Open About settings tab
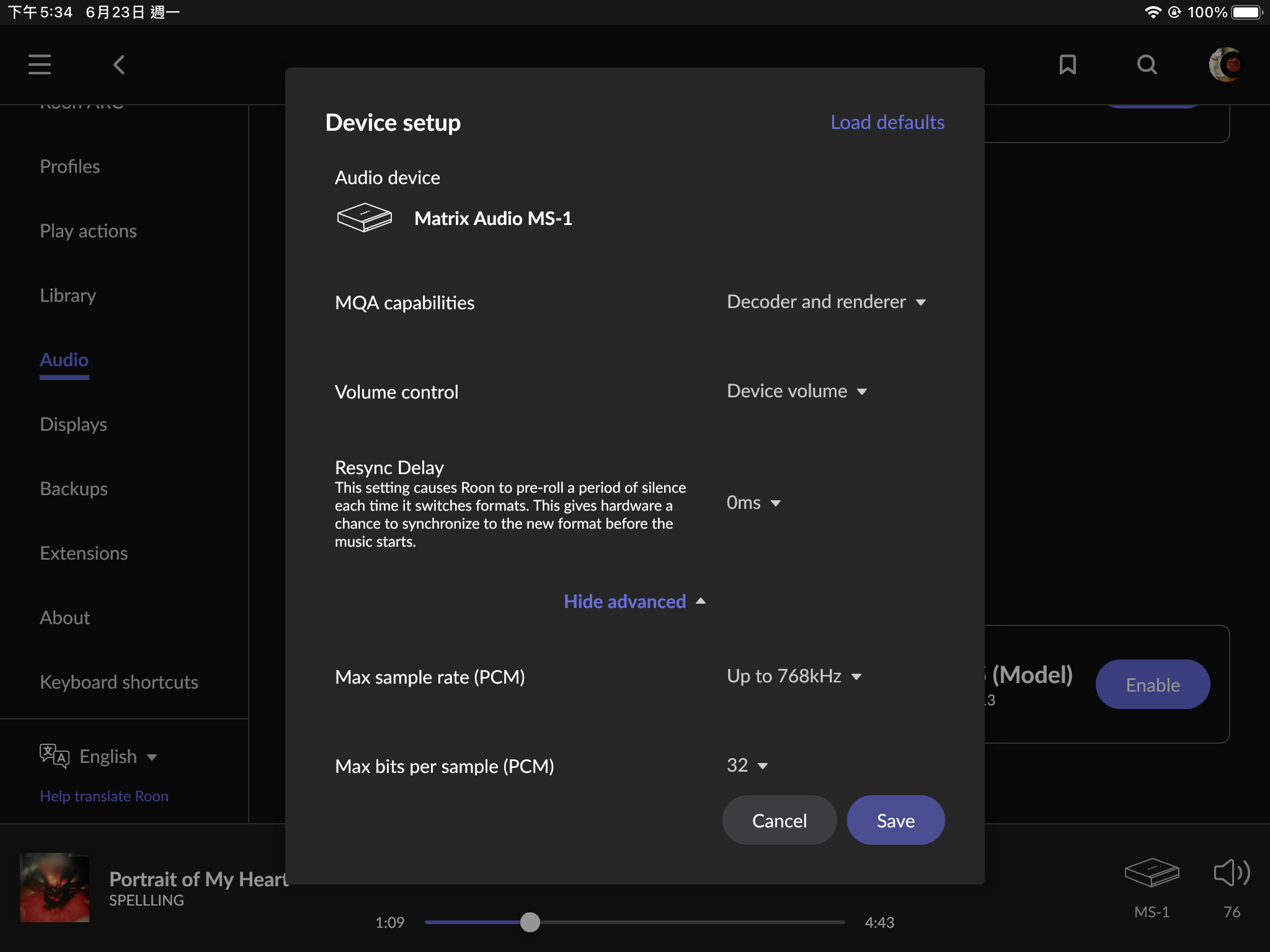The image size is (1270, 952). 64,617
